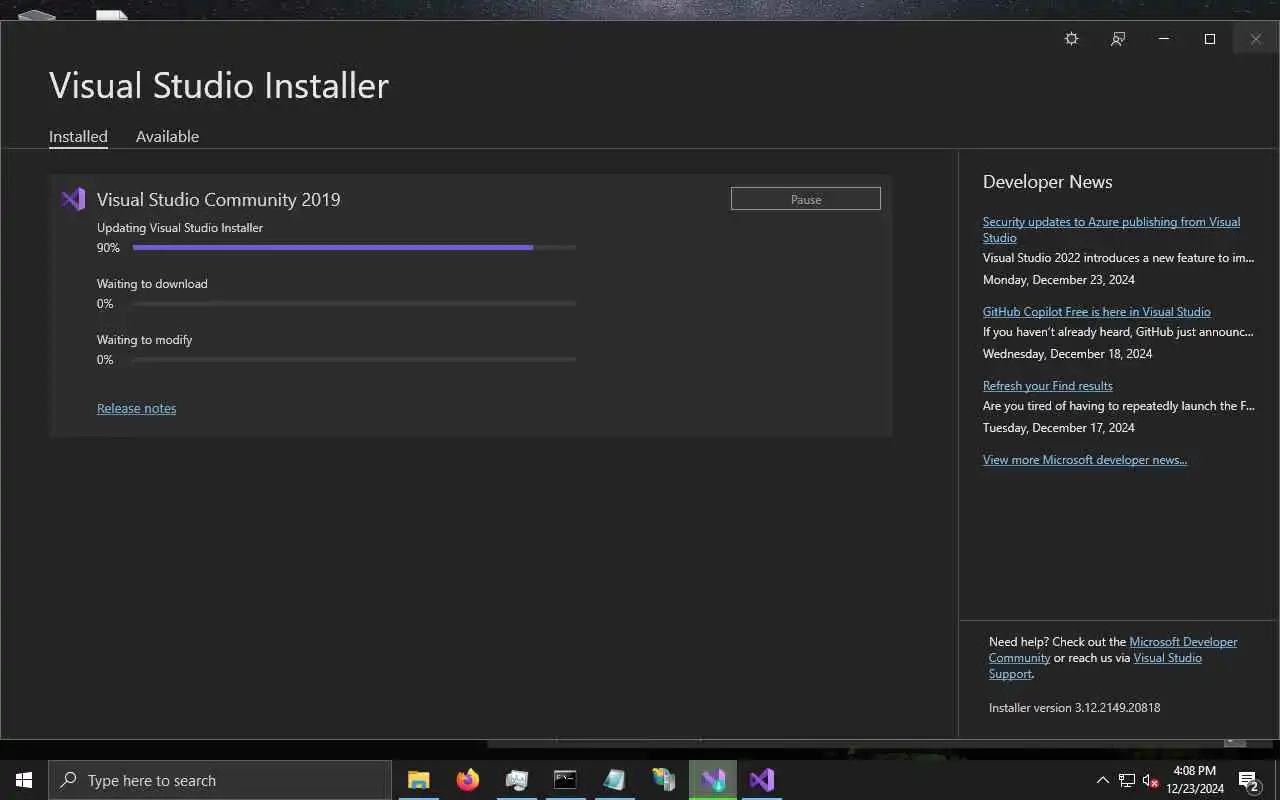Open File Explorer from the taskbar
Screen dimensions: 1280x800
click(x=418, y=780)
